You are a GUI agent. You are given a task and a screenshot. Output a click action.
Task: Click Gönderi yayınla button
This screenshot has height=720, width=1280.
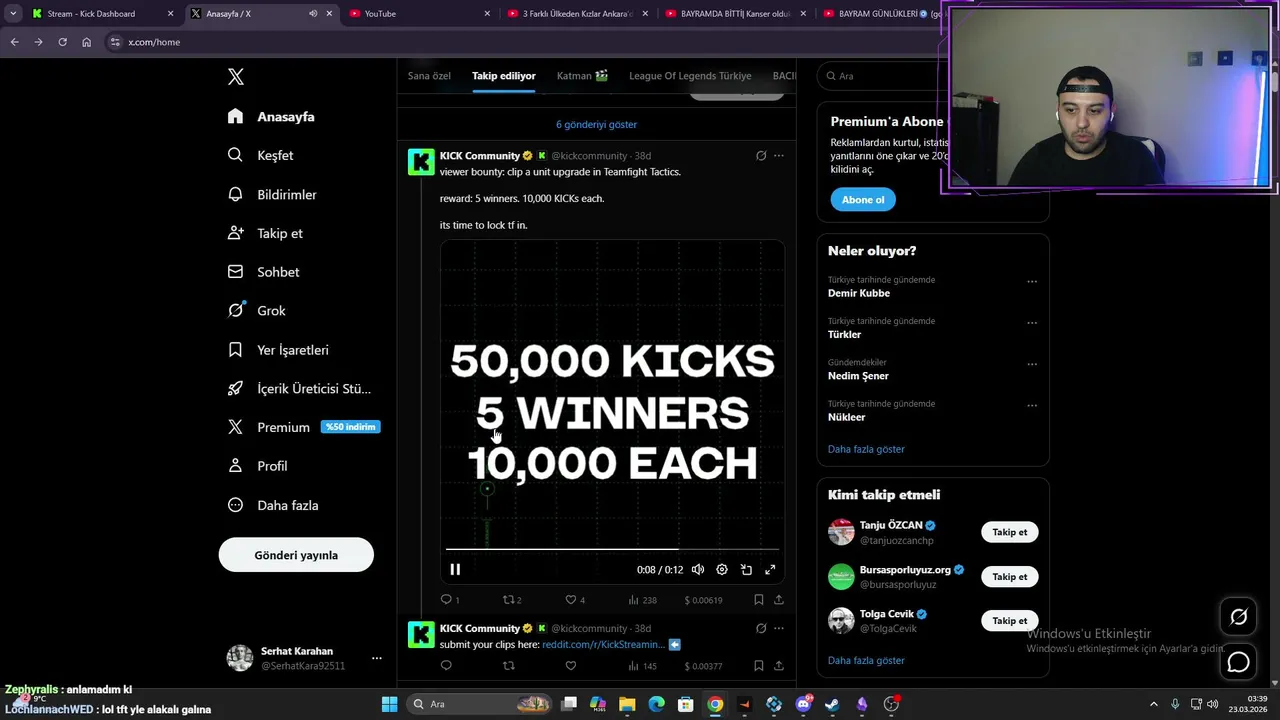click(296, 555)
